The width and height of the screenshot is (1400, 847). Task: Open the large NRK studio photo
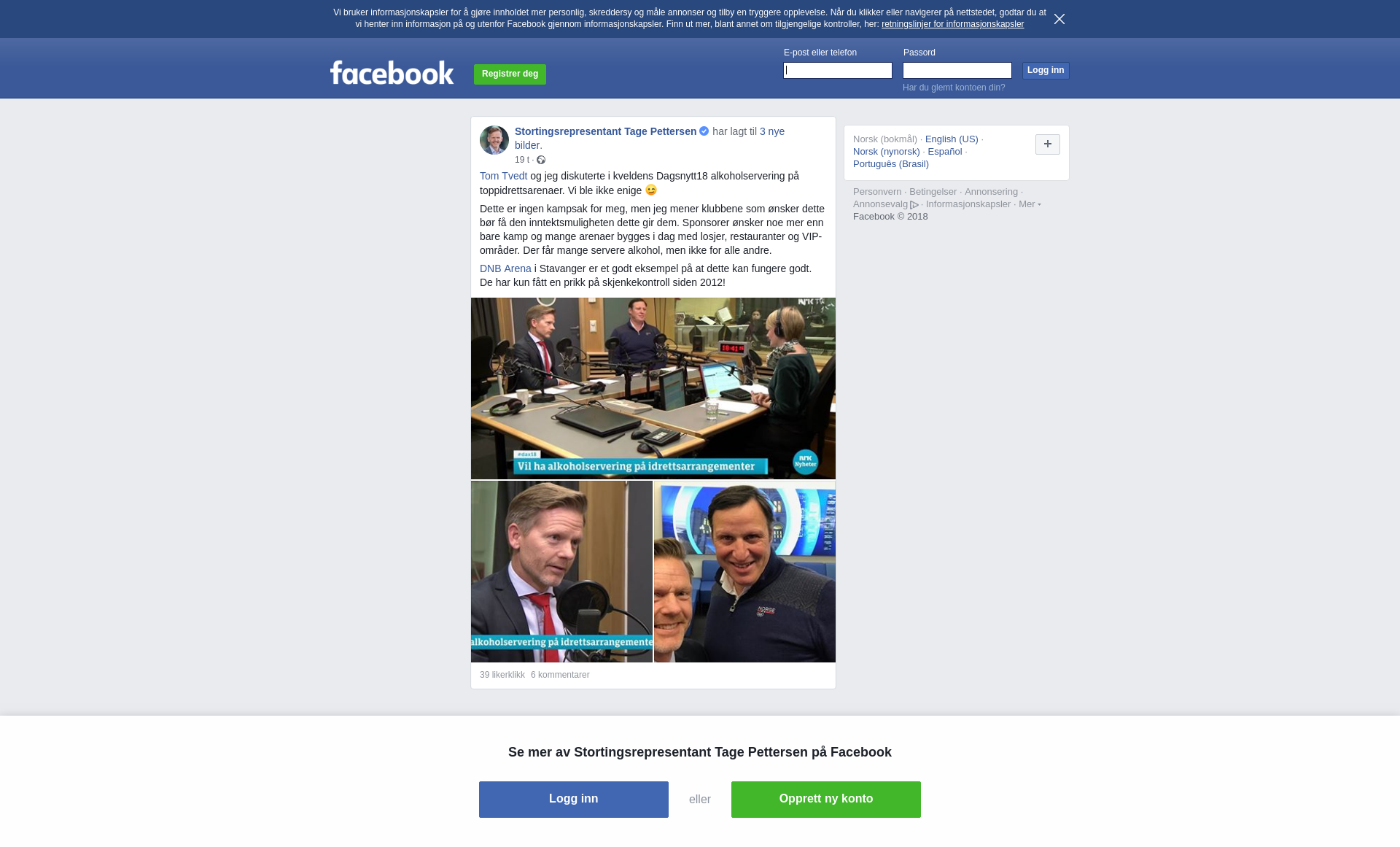coord(653,388)
